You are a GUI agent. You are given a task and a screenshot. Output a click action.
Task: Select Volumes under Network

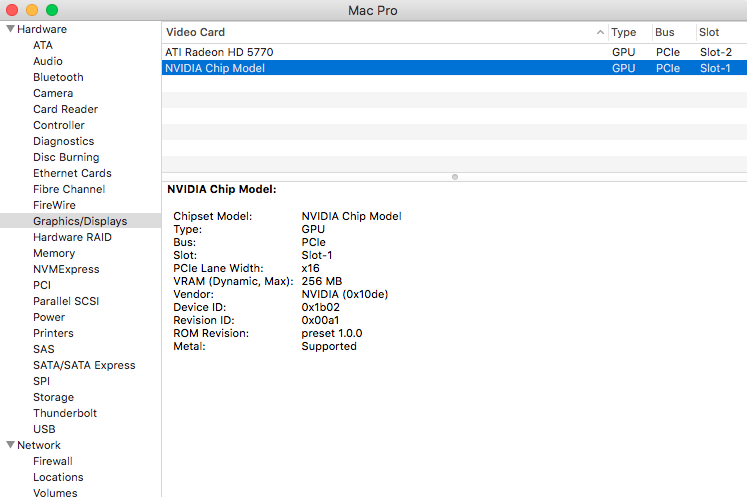pos(55,493)
